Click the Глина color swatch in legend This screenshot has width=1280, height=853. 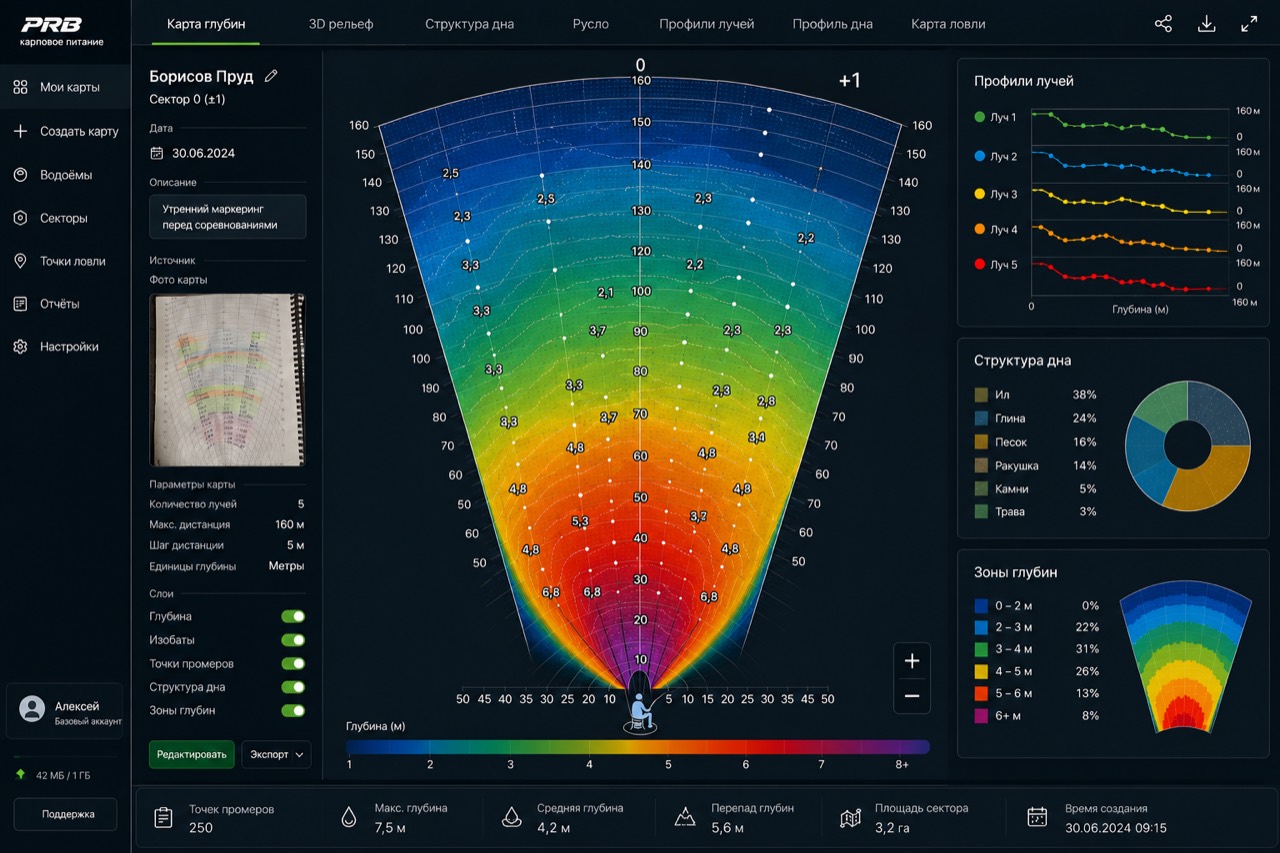(x=981, y=419)
